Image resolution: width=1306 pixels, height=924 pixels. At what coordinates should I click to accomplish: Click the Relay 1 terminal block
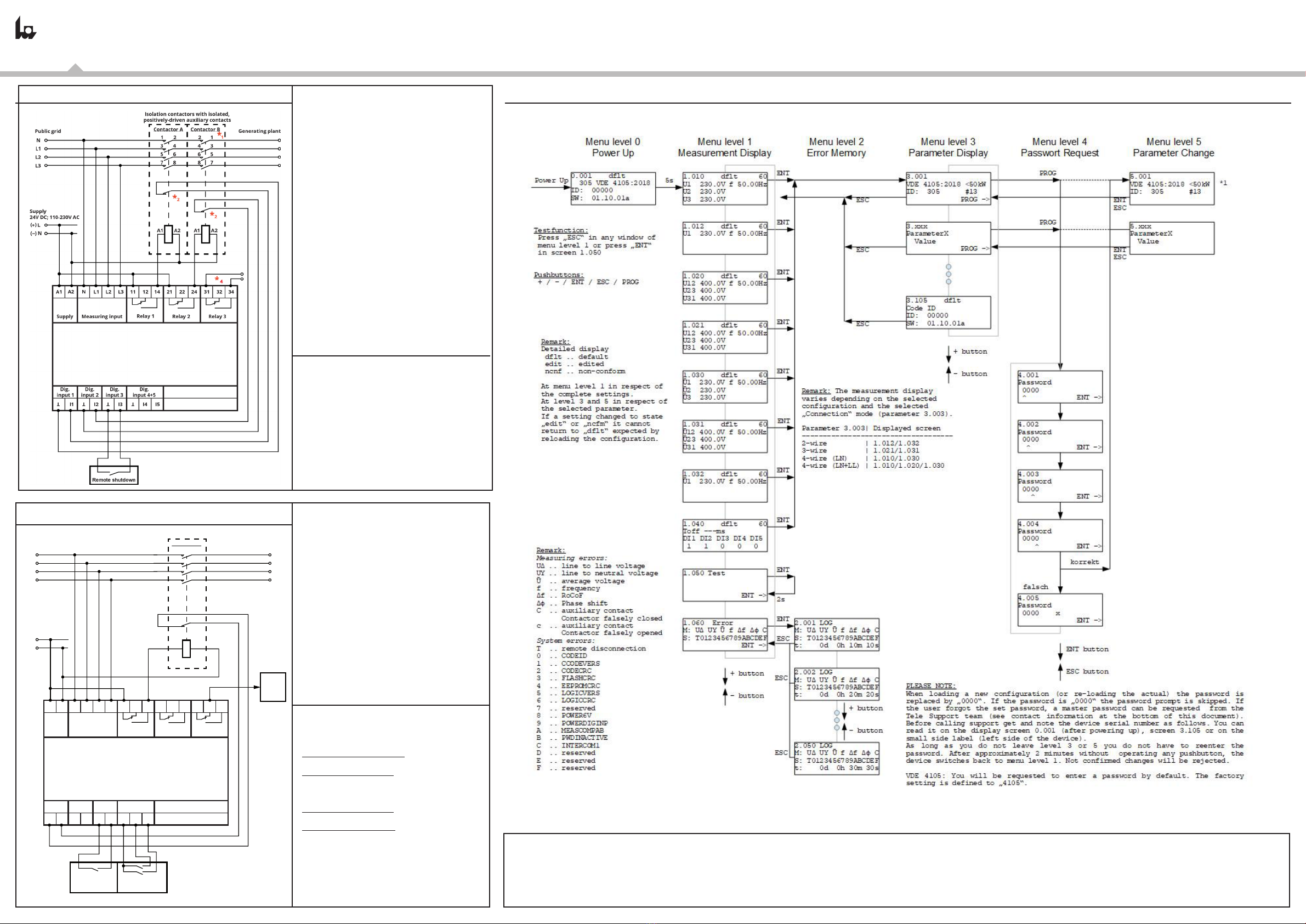[x=145, y=304]
